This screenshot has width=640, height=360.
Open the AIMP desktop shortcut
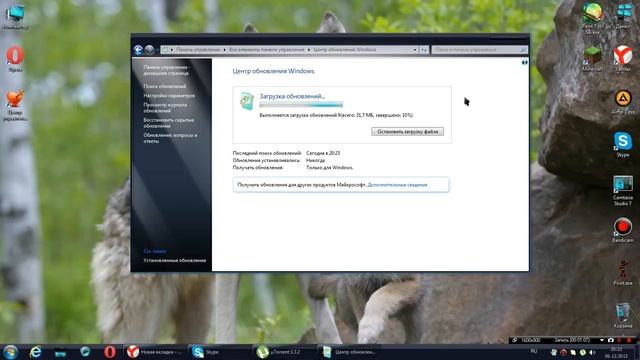(623, 102)
